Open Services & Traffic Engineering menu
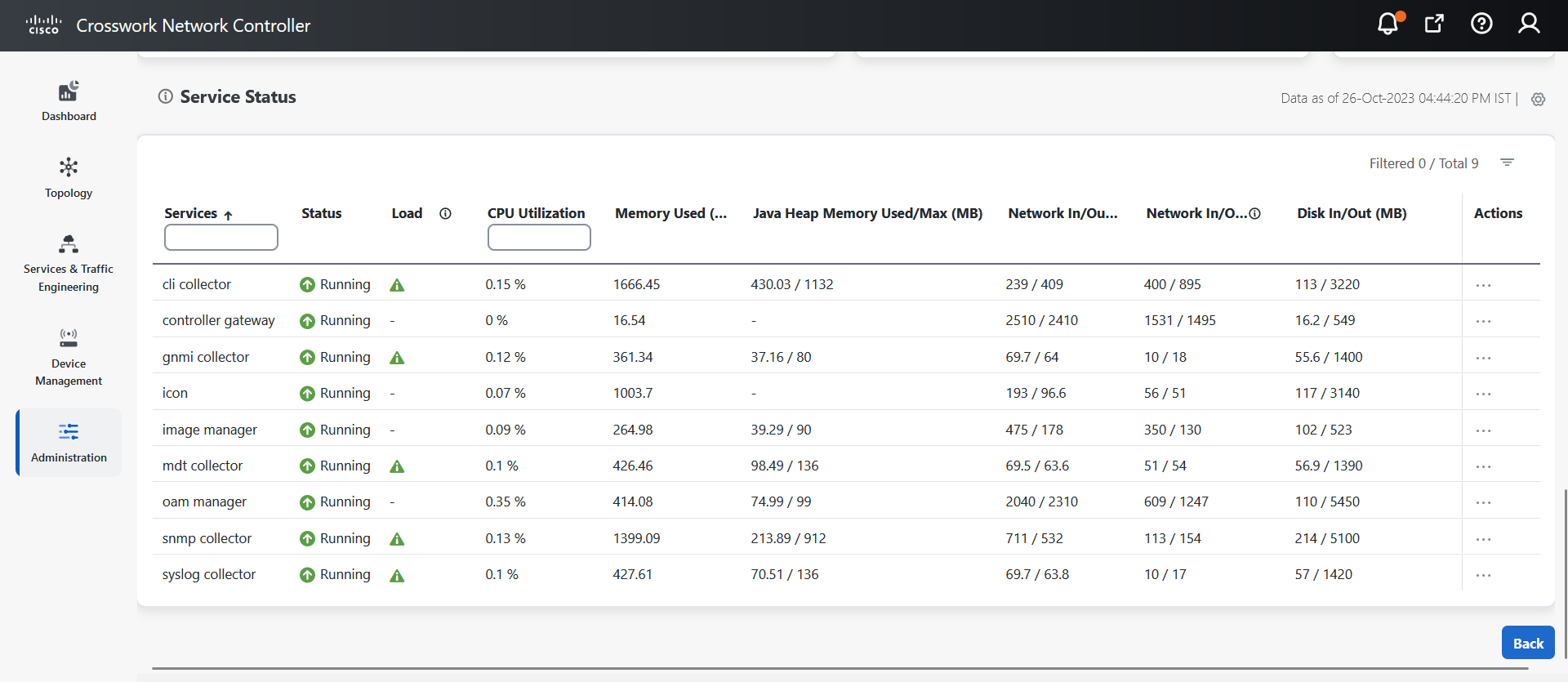1568x682 pixels. pyautogui.click(x=69, y=263)
